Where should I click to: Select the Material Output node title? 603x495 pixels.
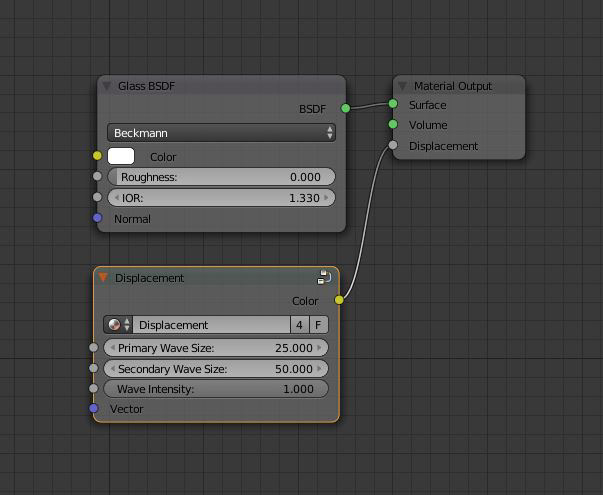[x=453, y=86]
